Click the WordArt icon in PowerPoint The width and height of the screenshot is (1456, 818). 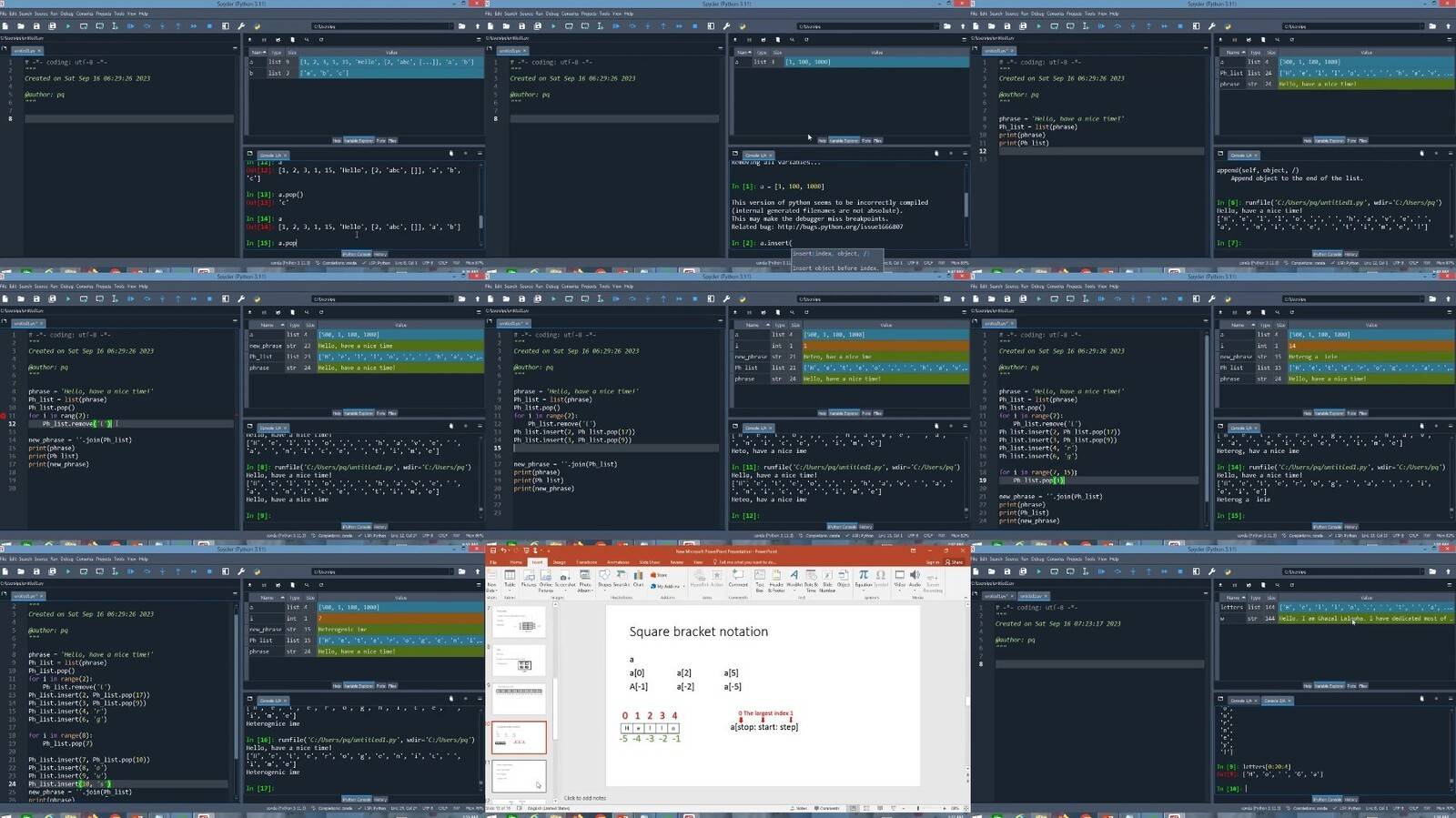click(794, 580)
